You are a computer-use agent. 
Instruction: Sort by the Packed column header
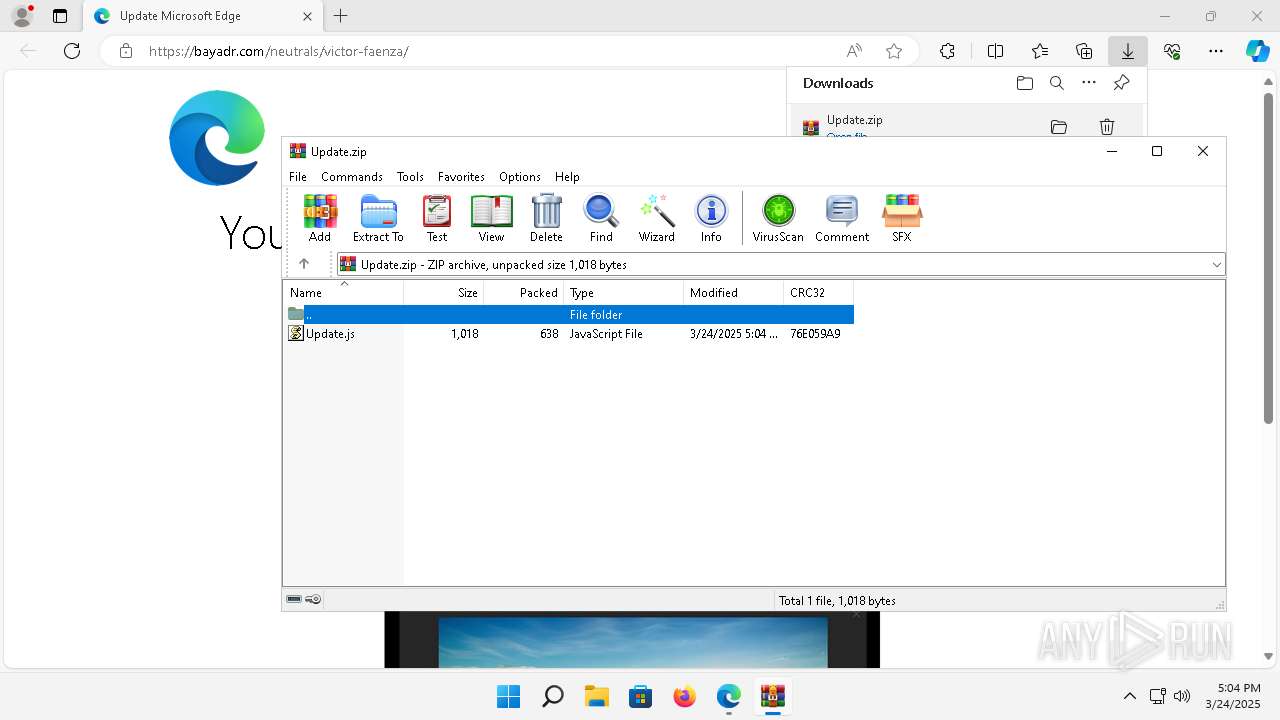(x=524, y=292)
